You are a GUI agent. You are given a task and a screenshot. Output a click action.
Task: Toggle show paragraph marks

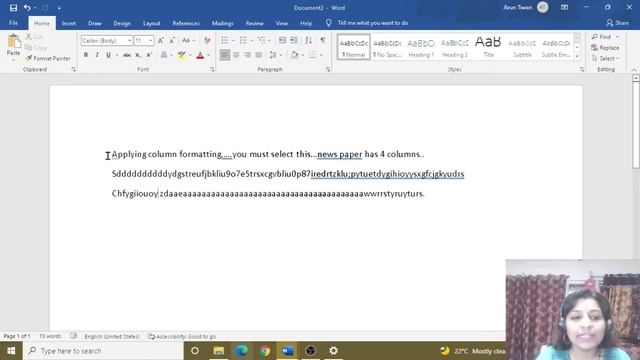point(323,40)
